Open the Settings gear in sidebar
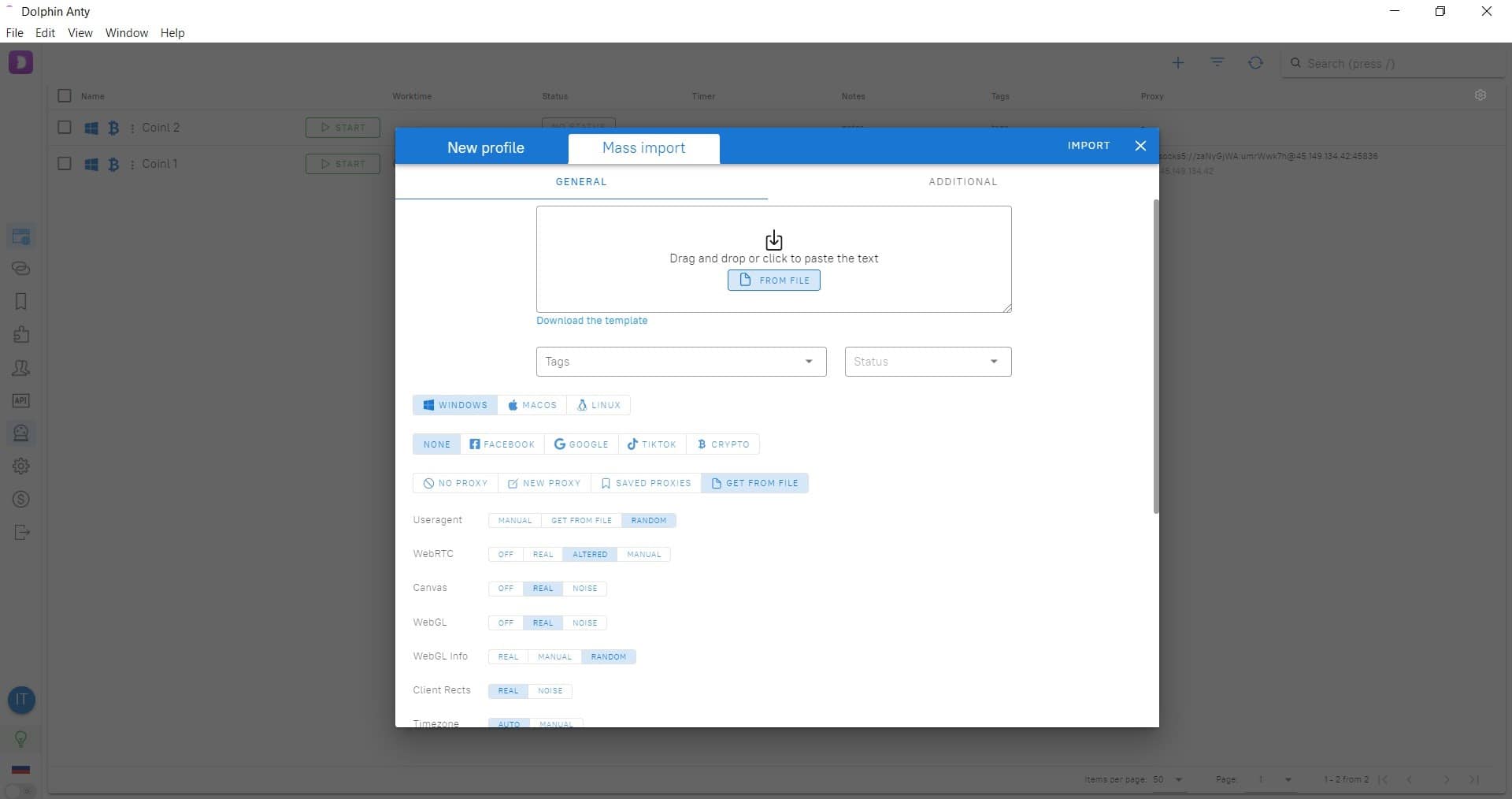 coord(21,466)
